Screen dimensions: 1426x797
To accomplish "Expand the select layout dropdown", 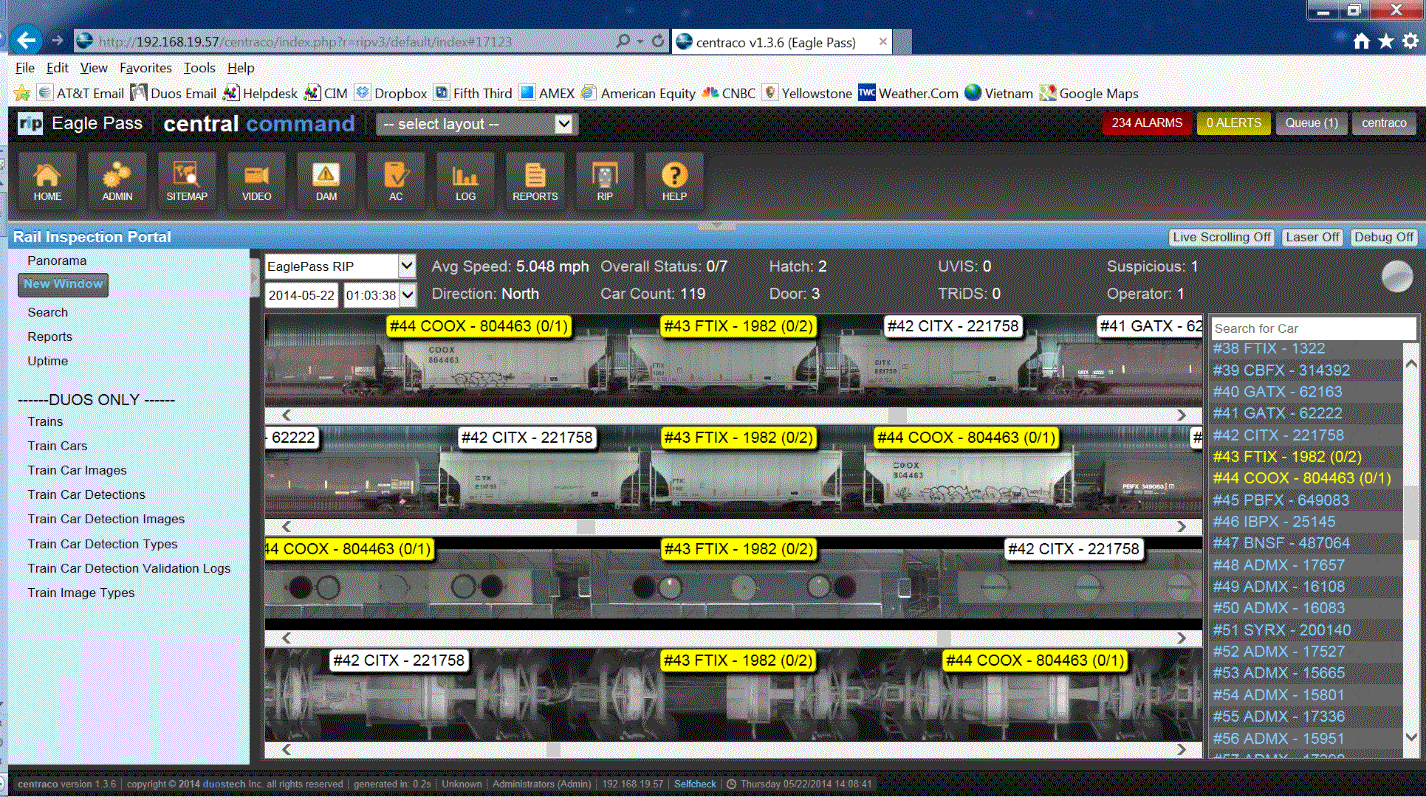I will (x=476, y=124).
